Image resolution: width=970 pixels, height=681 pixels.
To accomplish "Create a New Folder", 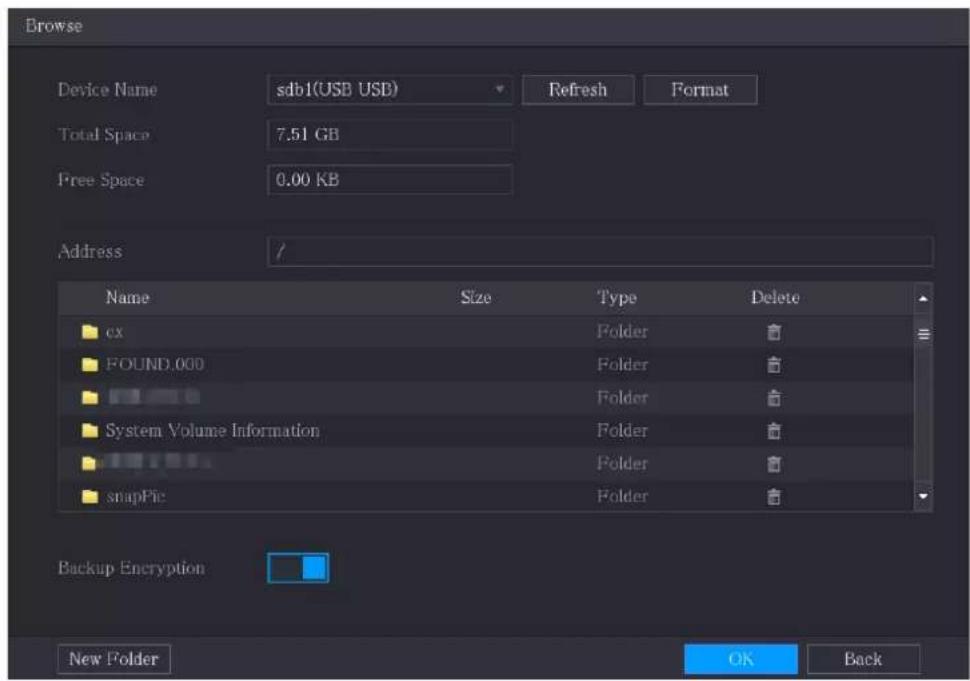I will 114,659.
